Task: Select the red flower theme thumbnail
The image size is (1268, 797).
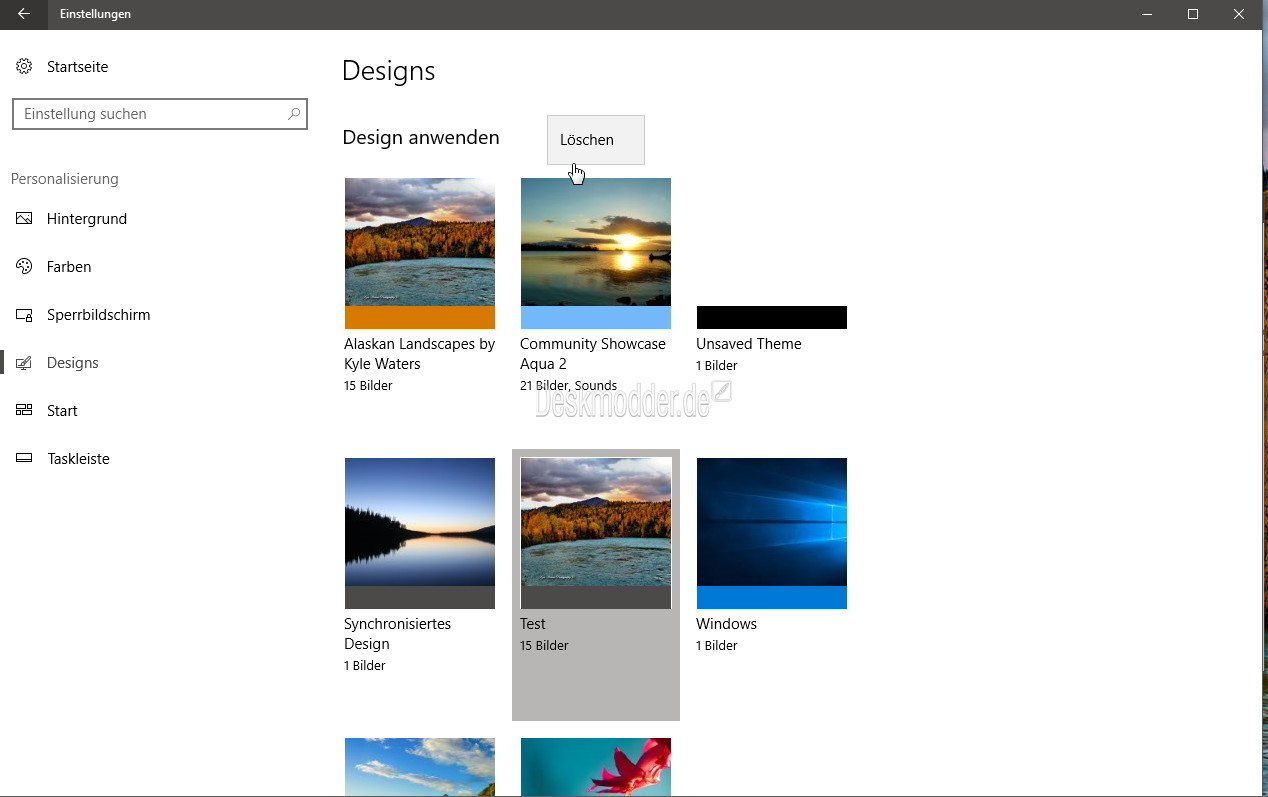Action: 596,767
